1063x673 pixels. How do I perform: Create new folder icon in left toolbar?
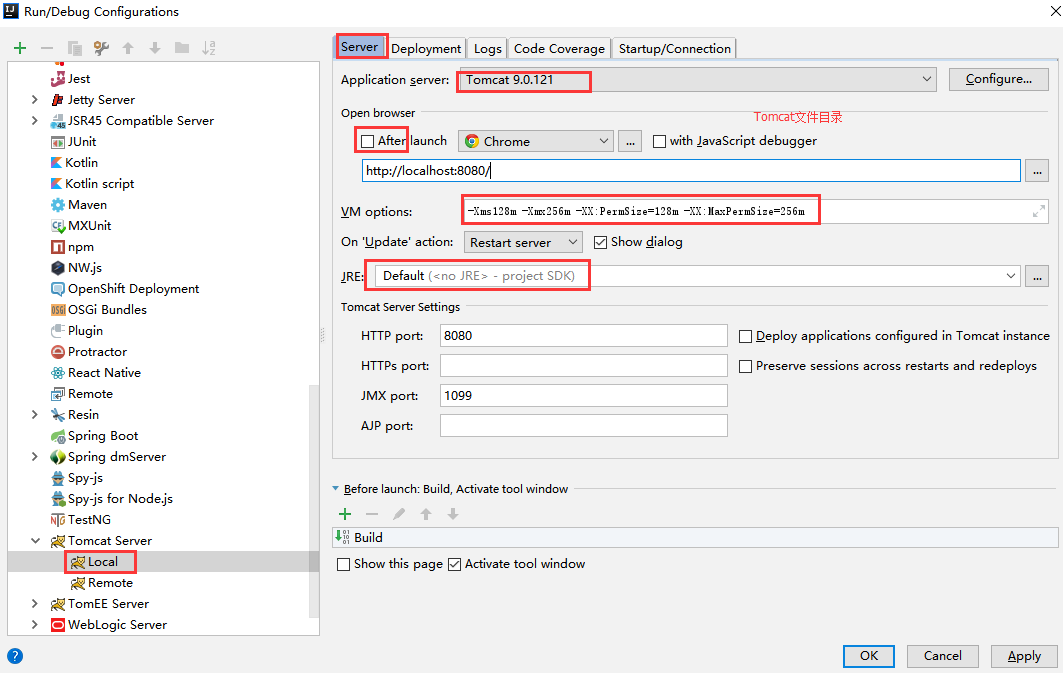click(x=182, y=47)
